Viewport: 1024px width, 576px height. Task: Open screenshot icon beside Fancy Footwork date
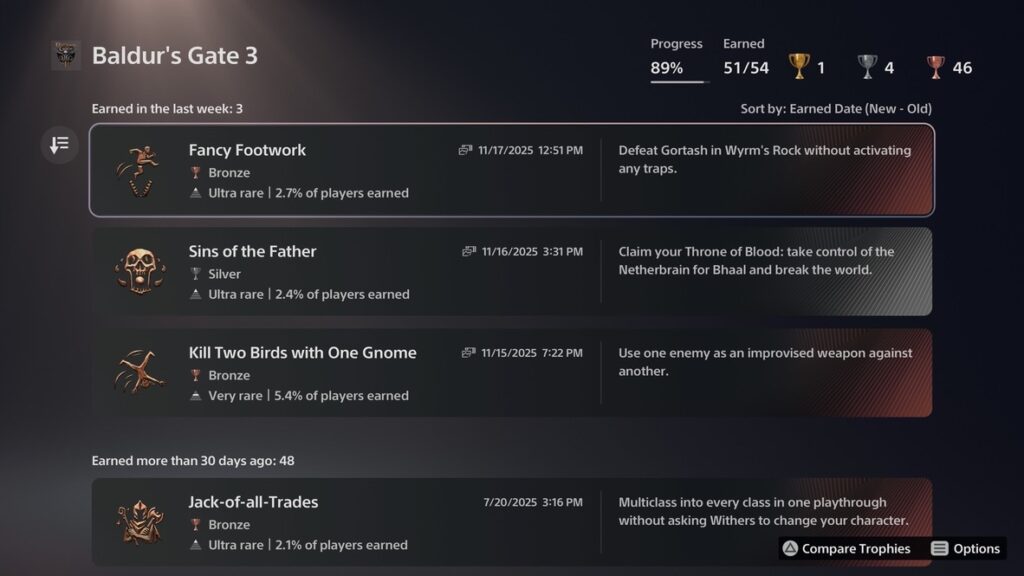[x=465, y=150]
